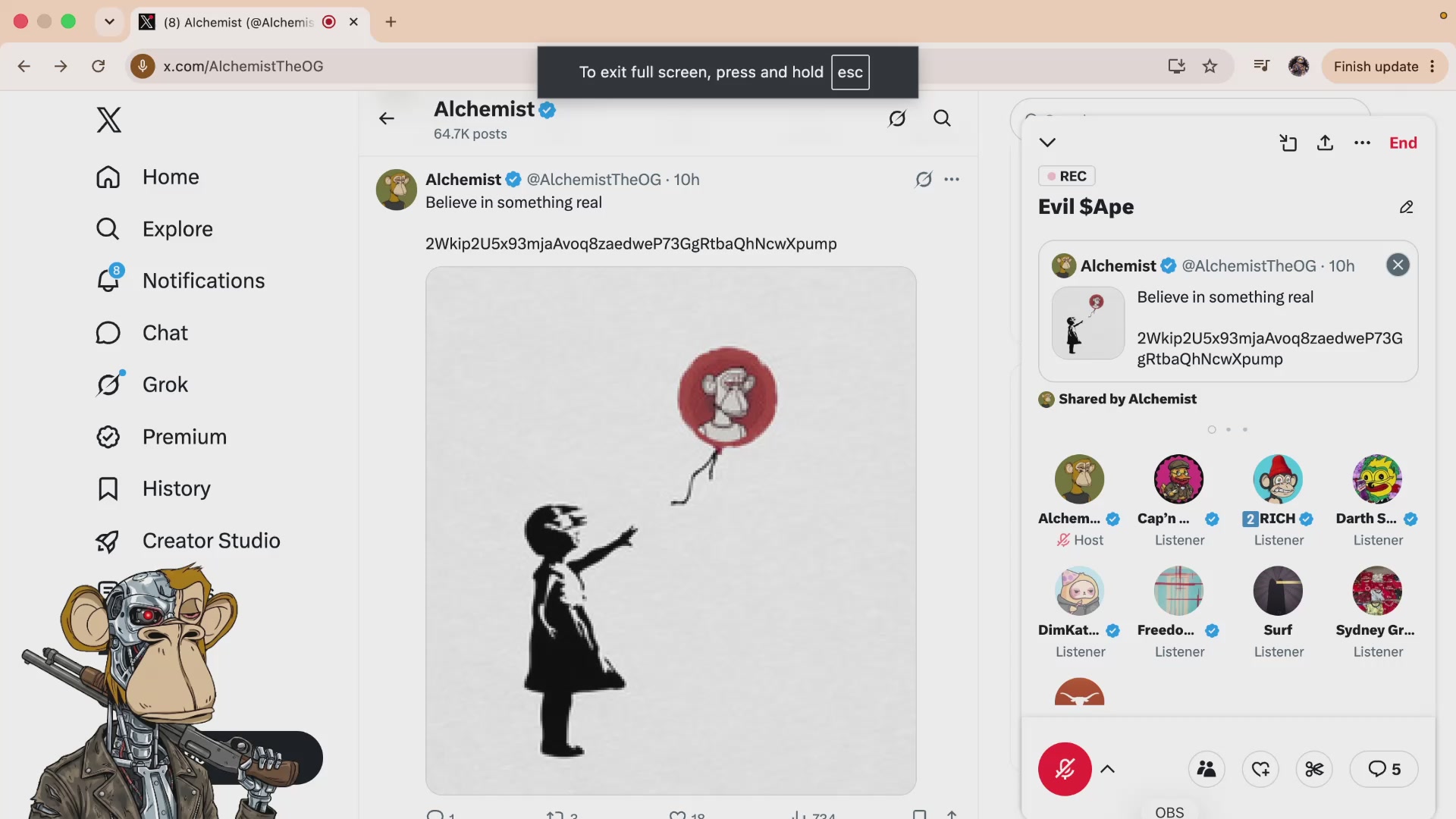Open Space comments showing 5
The width and height of the screenshot is (1456, 819).
1384,769
